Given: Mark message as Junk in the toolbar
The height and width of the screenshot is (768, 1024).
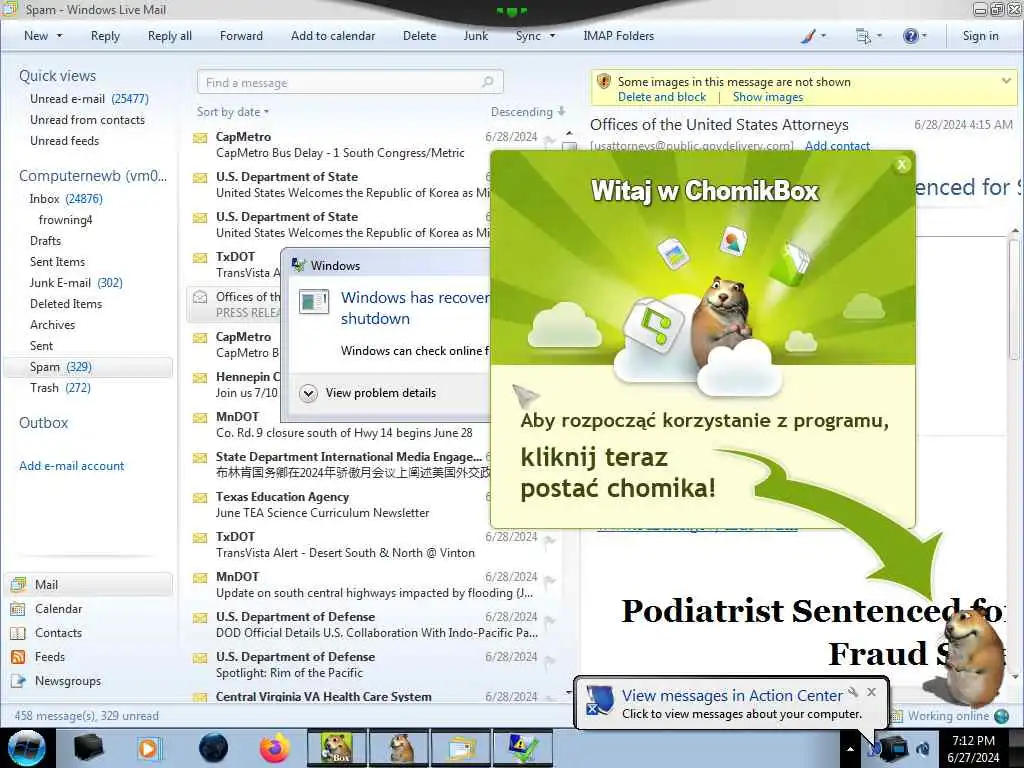Looking at the screenshot, I should tap(475, 36).
